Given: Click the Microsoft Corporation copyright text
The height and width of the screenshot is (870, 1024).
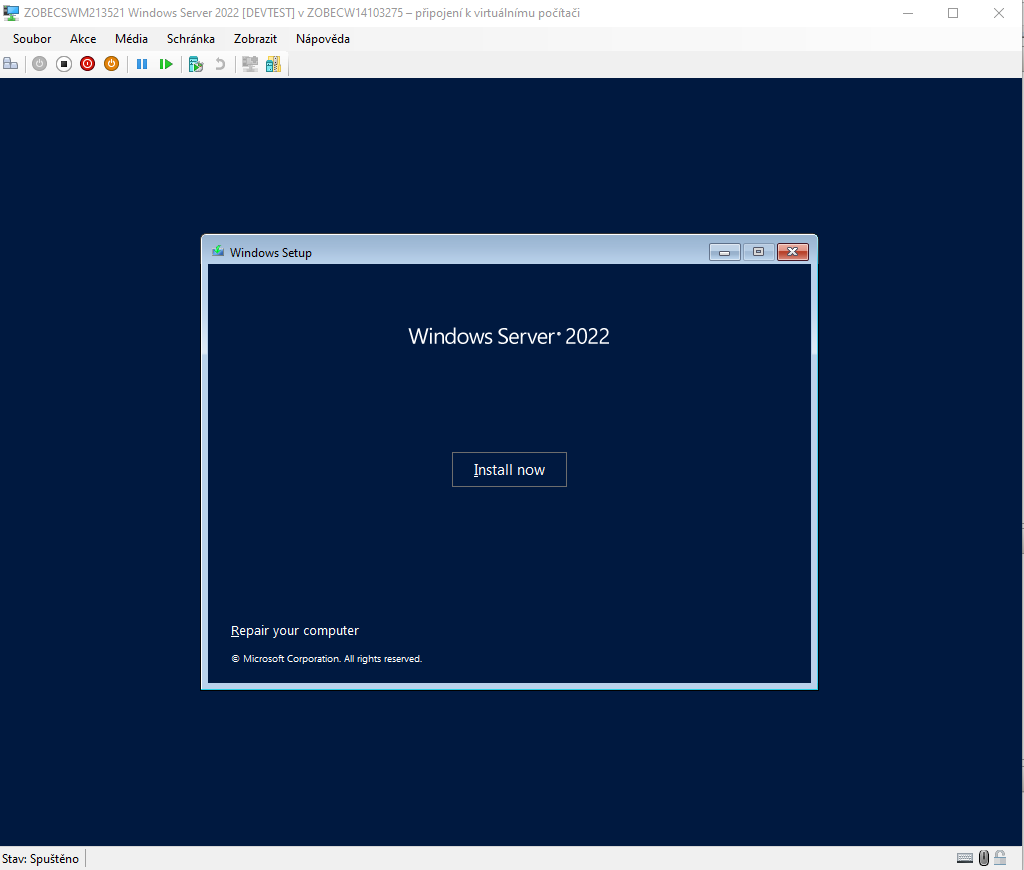Looking at the screenshot, I should pos(327,658).
